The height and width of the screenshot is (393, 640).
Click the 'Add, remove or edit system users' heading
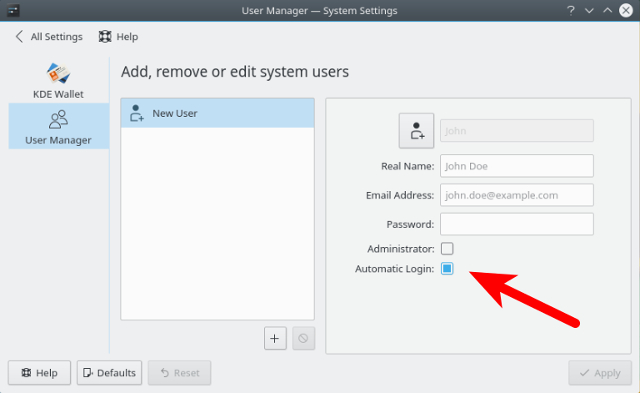click(235, 72)
